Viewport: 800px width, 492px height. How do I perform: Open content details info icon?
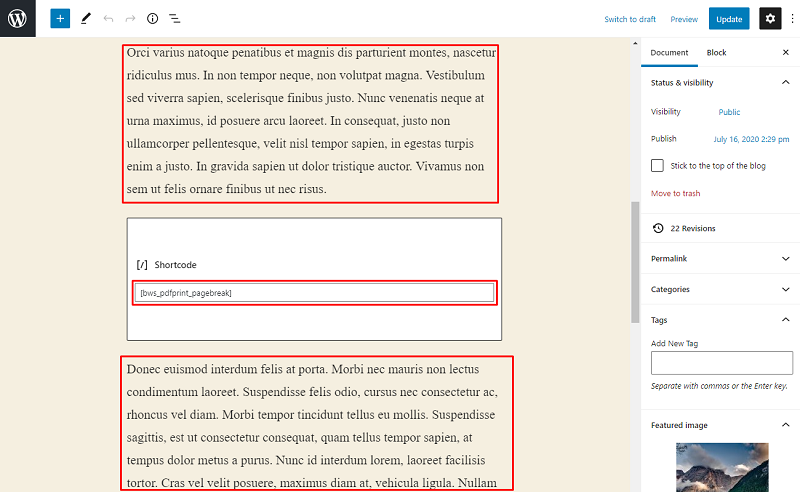click(x=152, y=19)
